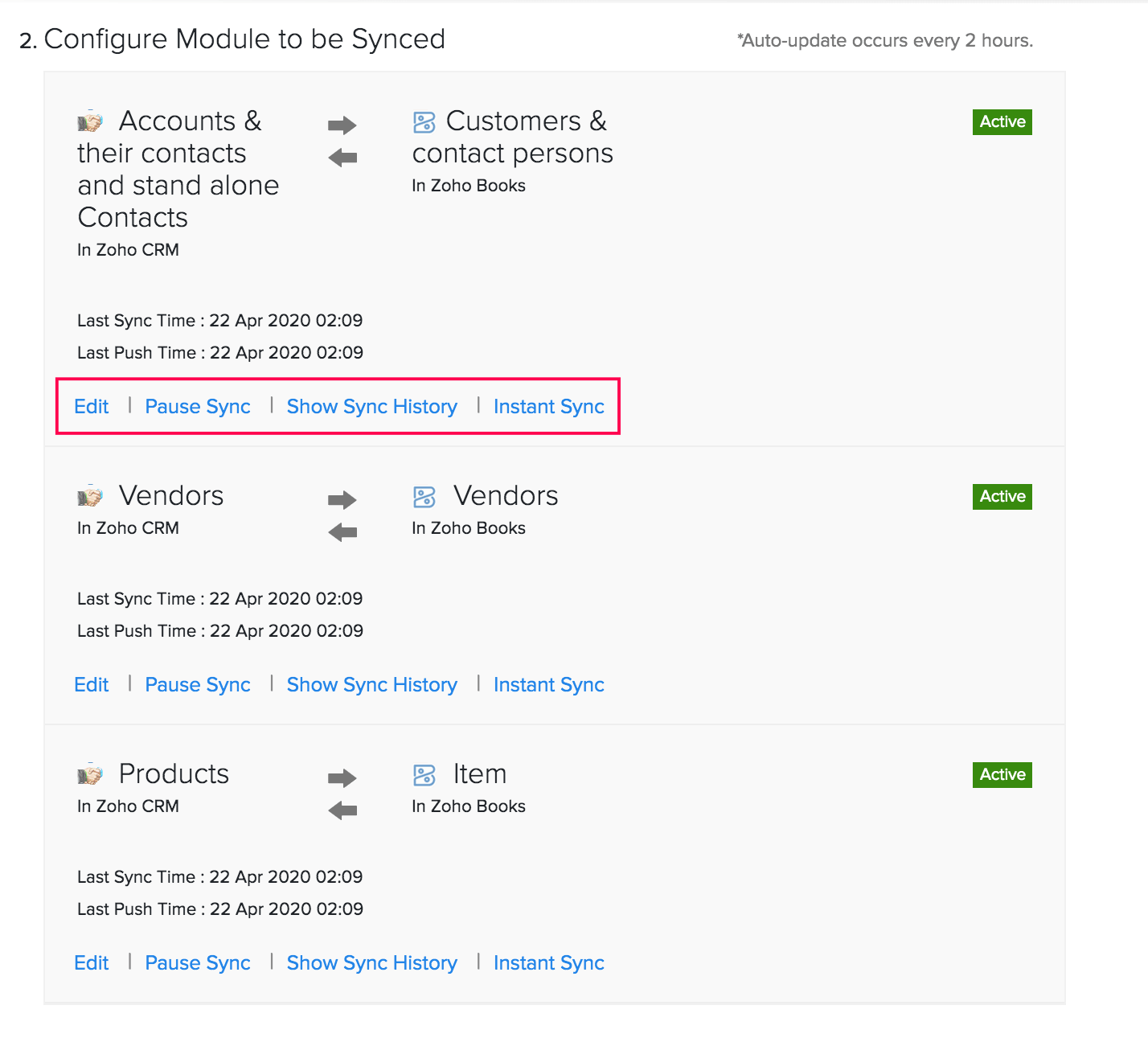Start Instant Sync for Accounts module

549,407
